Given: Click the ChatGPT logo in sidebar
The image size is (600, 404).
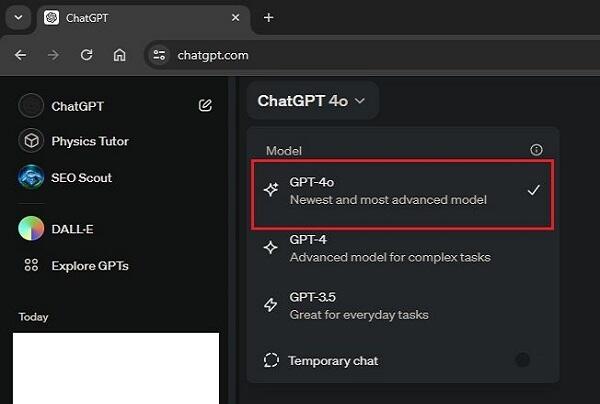Looking at the screenshot, I should click(x=31, y=105).
